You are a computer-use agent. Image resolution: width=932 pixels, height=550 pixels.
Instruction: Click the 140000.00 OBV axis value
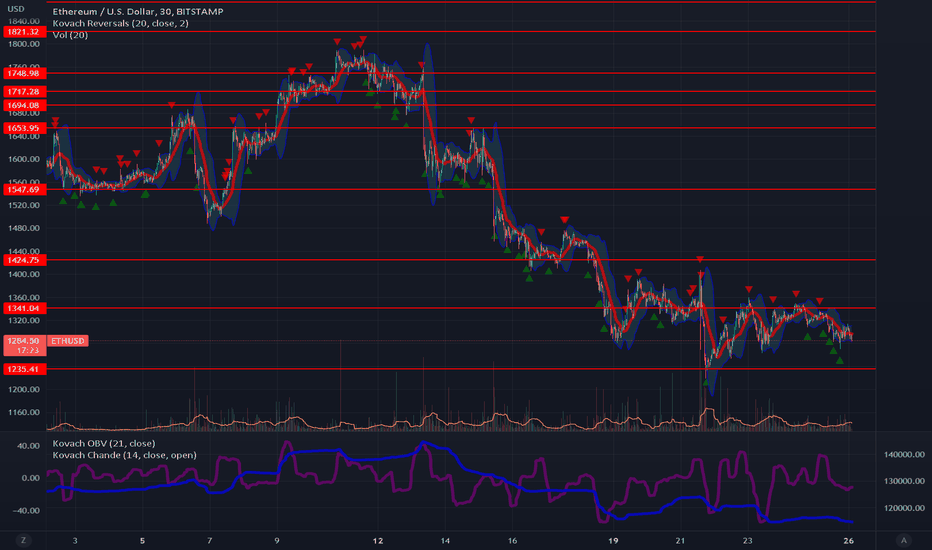coord(904,454)
